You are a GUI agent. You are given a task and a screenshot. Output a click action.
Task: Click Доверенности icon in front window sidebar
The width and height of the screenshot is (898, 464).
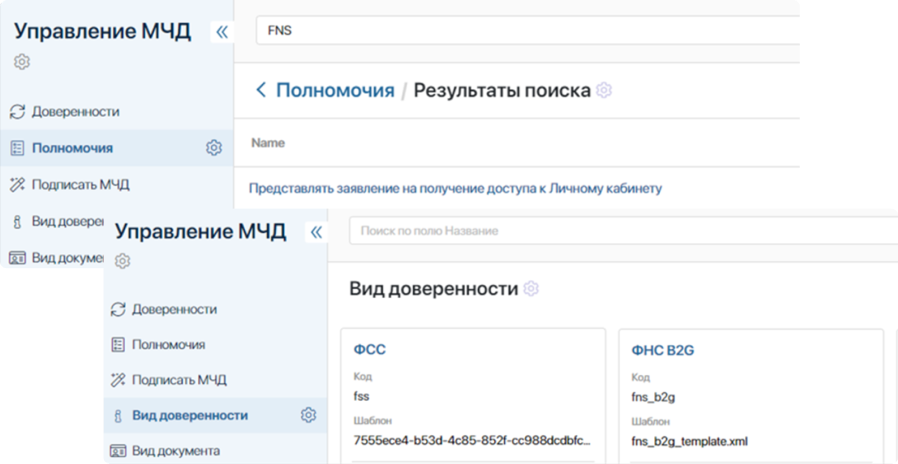118,310
